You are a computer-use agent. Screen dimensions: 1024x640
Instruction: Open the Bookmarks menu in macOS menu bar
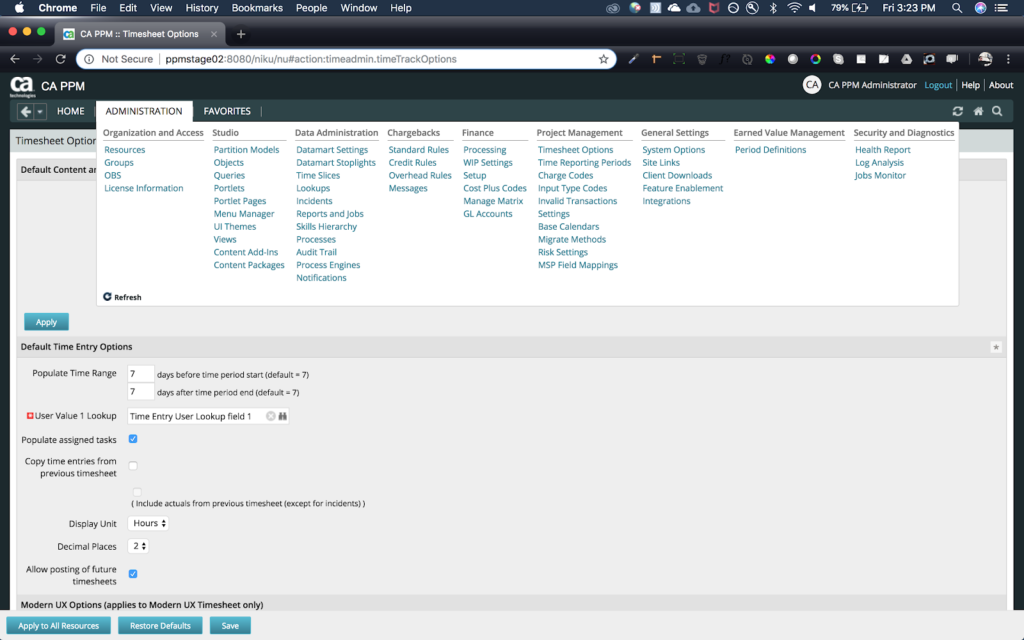point(257,8)
